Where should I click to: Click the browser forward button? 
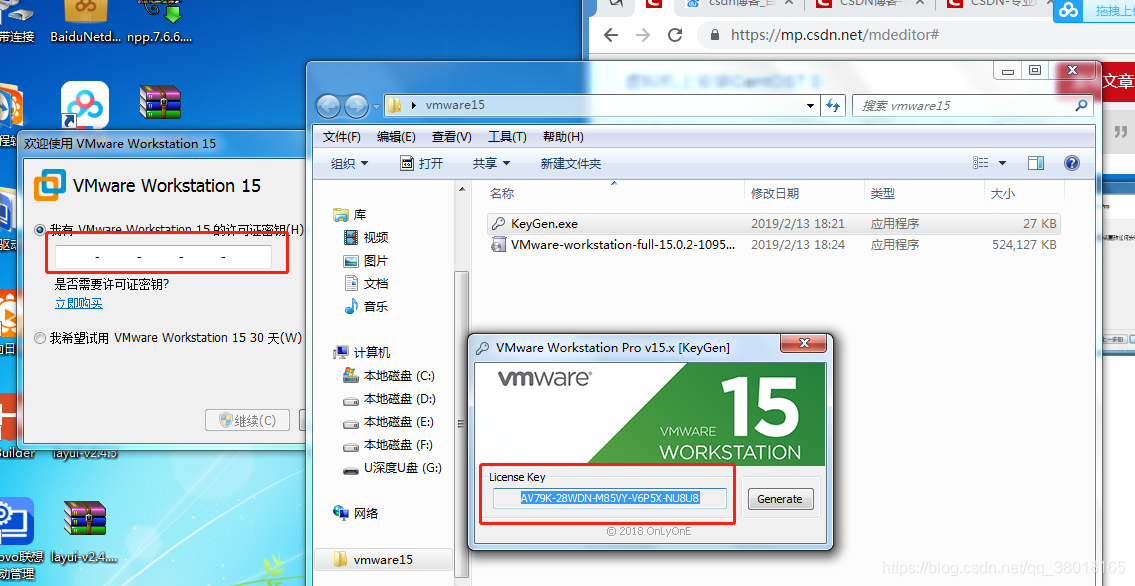(643, 35)
